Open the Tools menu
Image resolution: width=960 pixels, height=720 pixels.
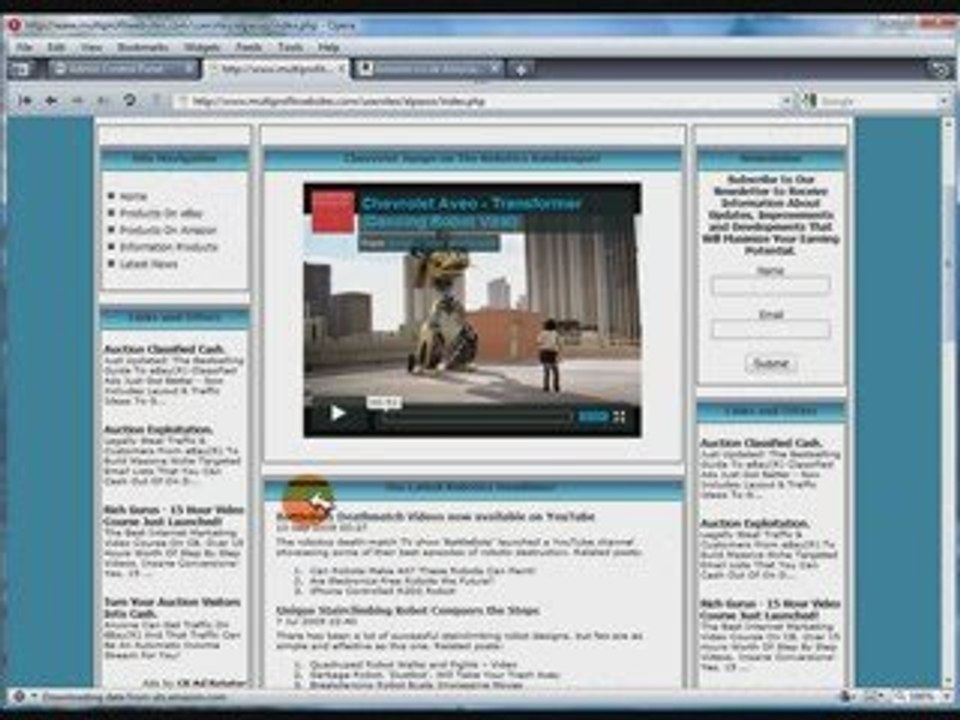(290, 47)
